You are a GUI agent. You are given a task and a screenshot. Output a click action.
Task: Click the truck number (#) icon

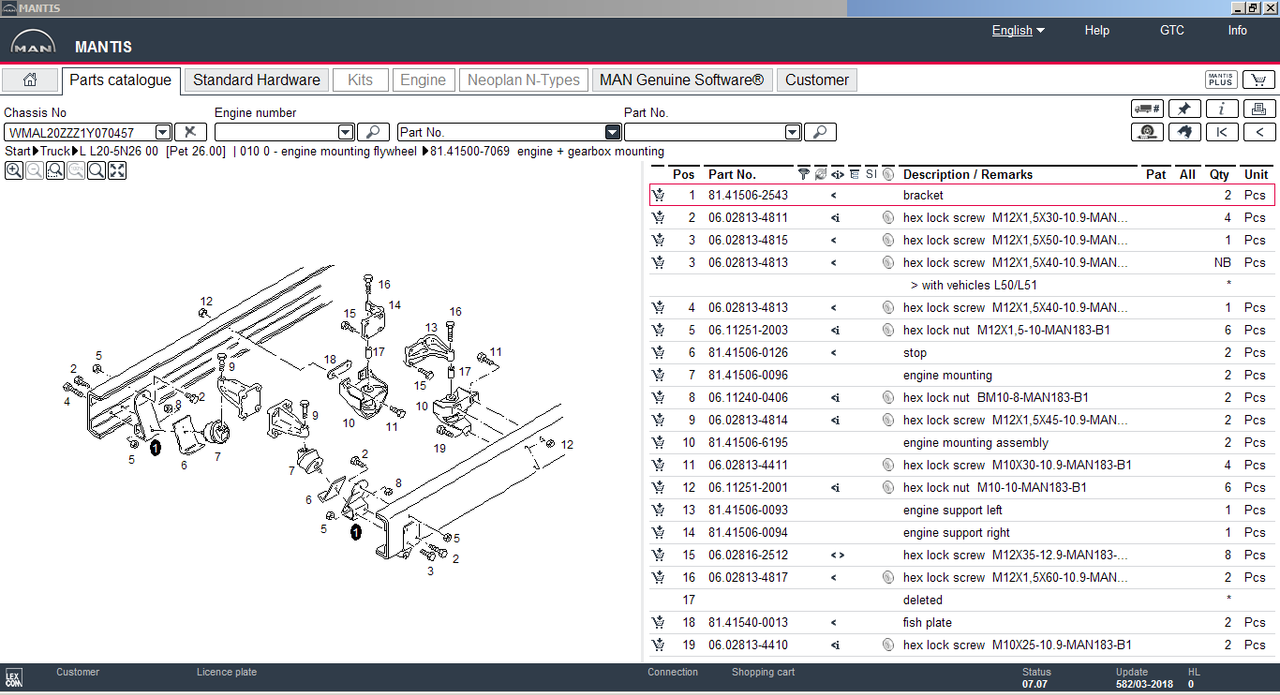coord(1147,109)
